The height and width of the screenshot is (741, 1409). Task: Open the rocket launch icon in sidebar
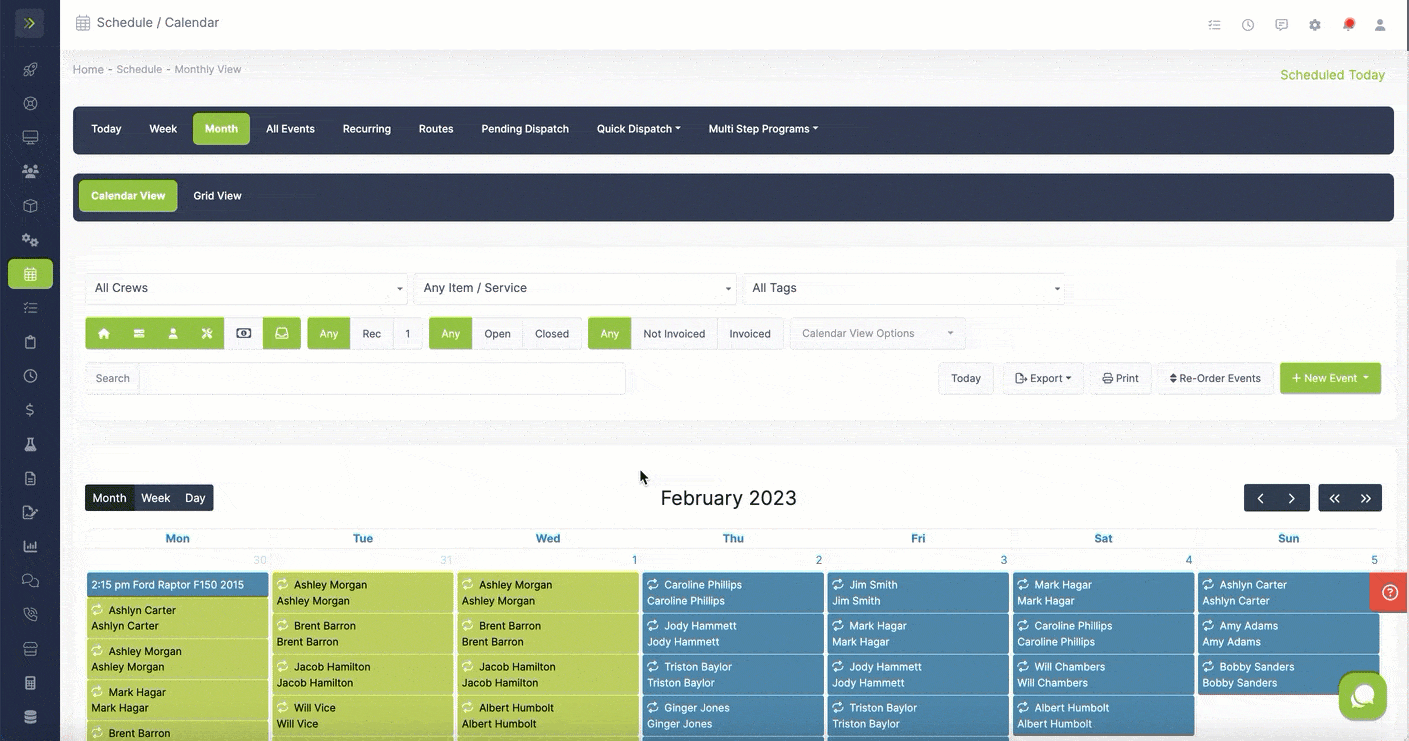click(x=30, y=70)
